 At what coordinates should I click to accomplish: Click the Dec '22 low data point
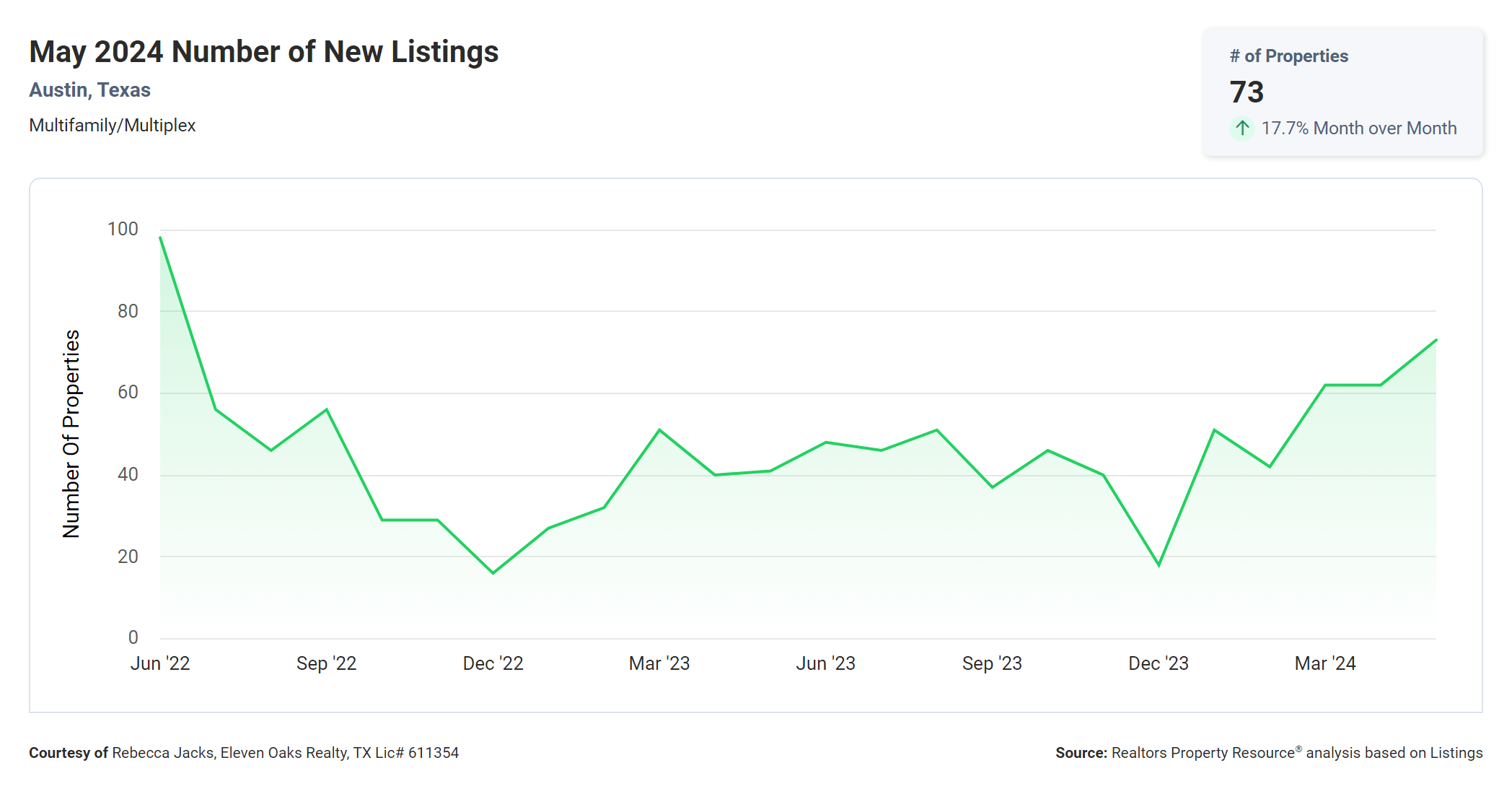(x=493, y=573)
